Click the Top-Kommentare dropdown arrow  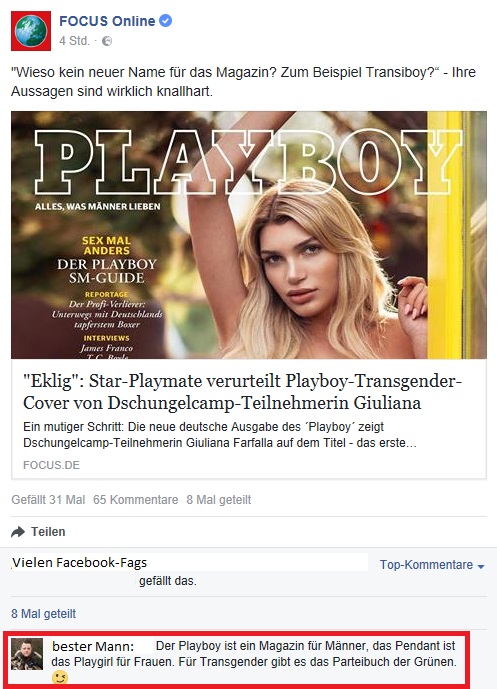[481, 566]
